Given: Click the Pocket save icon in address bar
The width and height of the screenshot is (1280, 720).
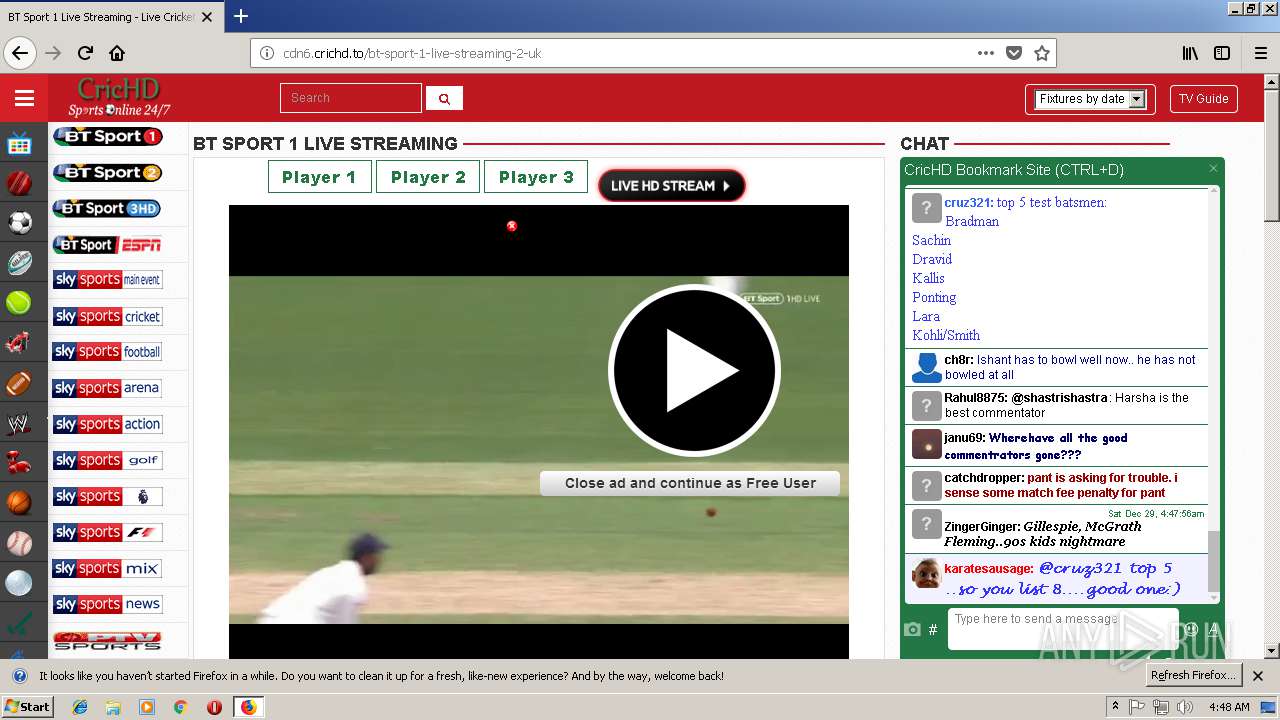Looking at the screenshot, I should [x=1014, y=53].
